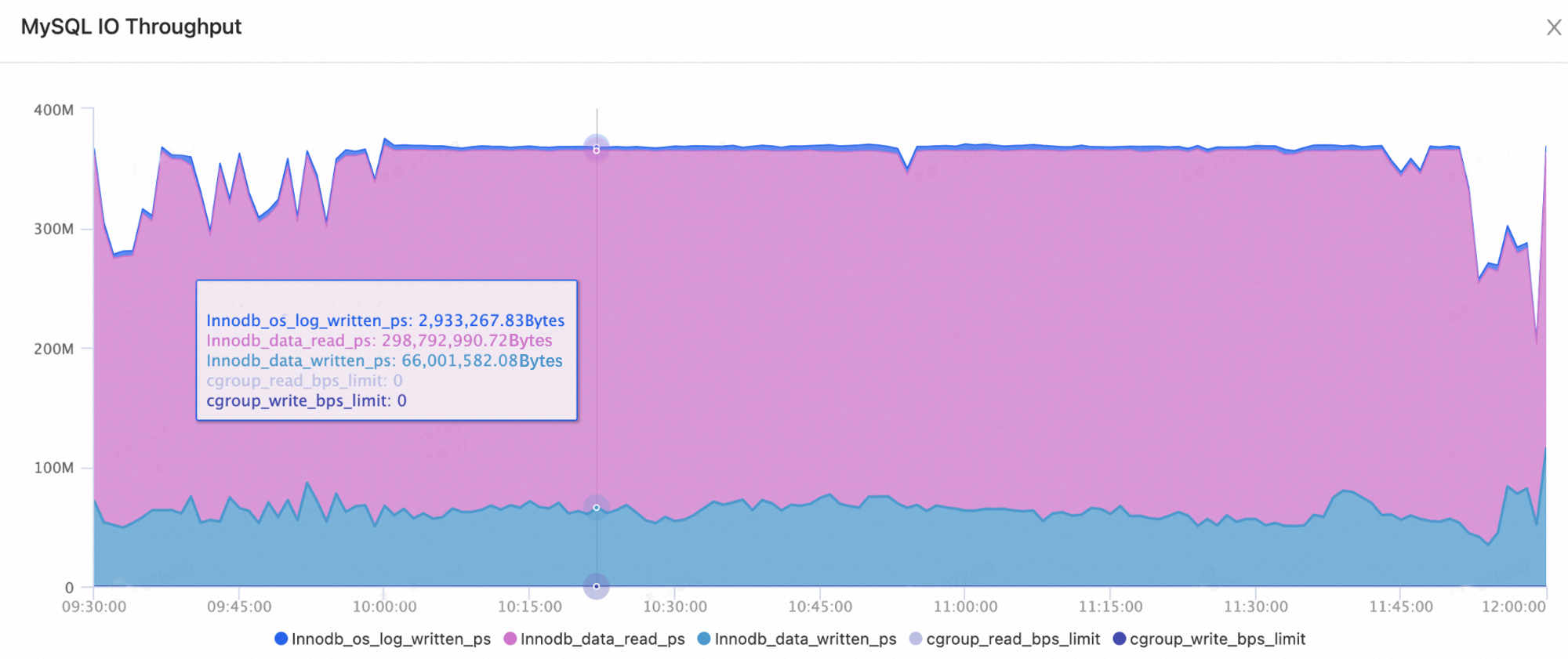Click the 12:00:00 x-axis tick label
Screen dimensions: 1568x659
click(1513, 606)
